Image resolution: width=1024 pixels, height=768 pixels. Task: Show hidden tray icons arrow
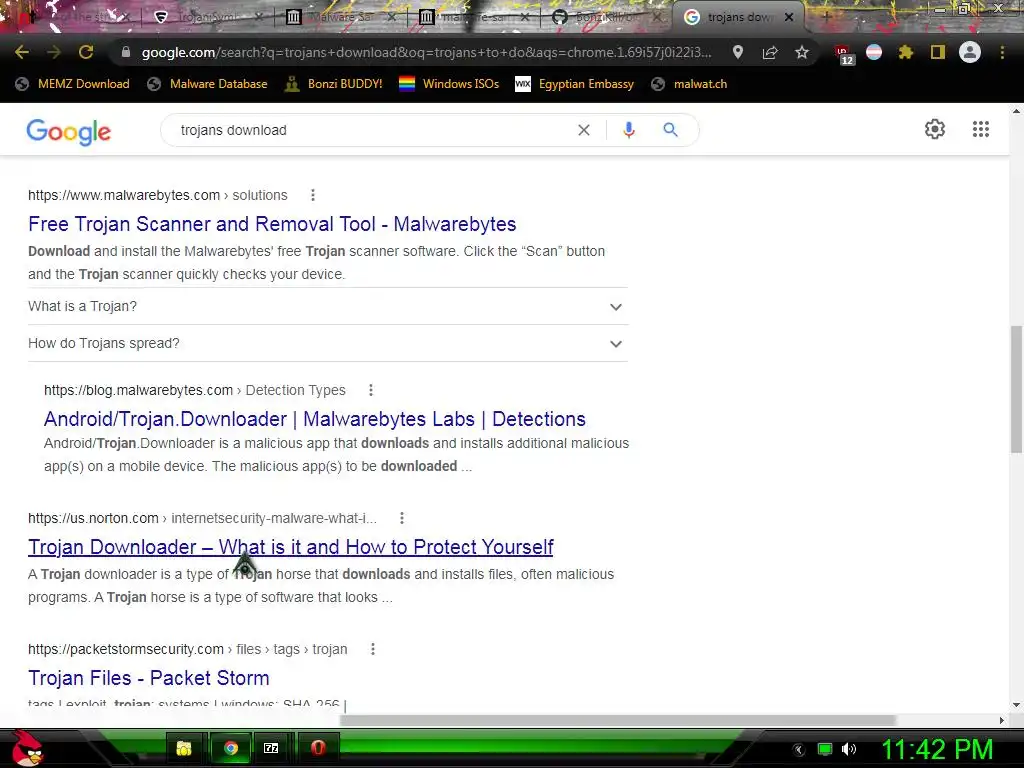(x=799, y=750)
